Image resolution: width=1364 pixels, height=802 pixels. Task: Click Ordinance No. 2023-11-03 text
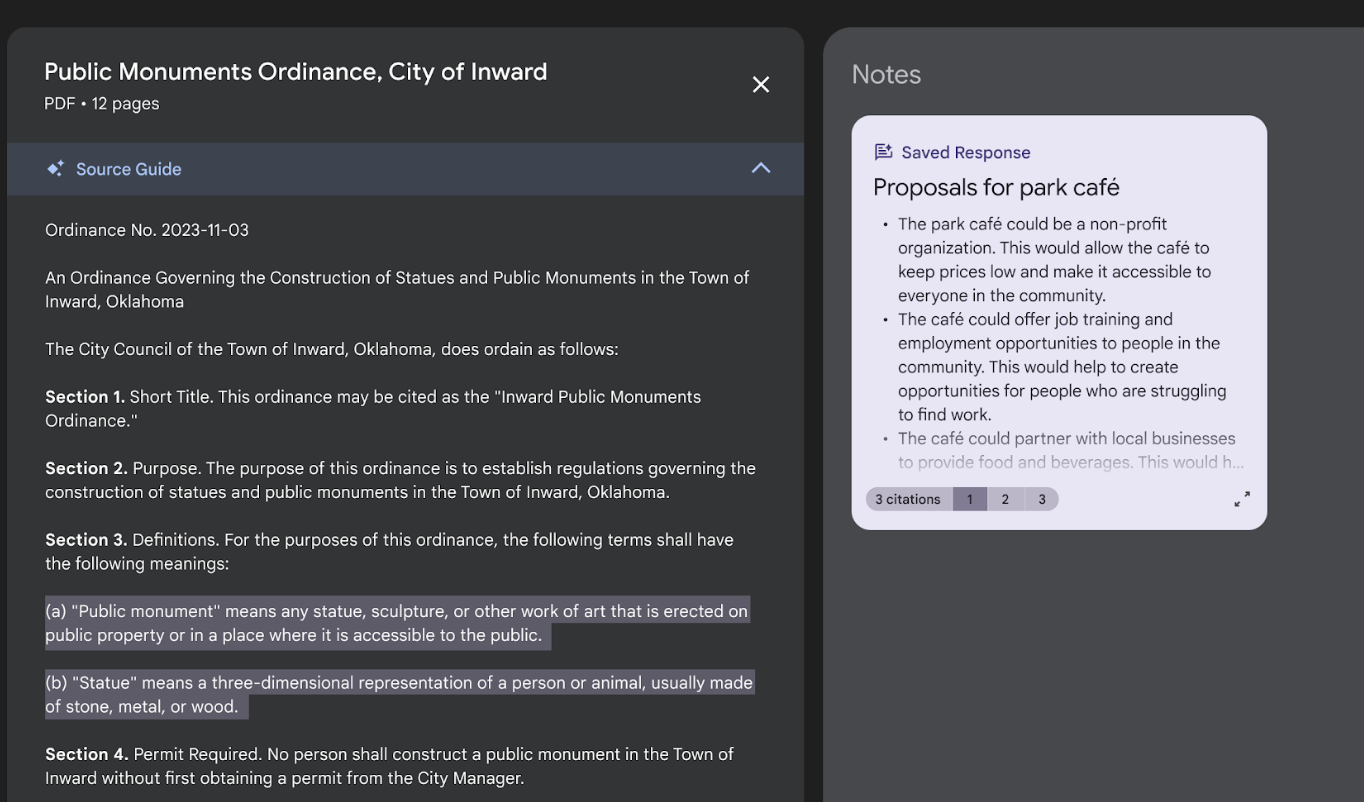pyautogui.click(x=147, y=230)
